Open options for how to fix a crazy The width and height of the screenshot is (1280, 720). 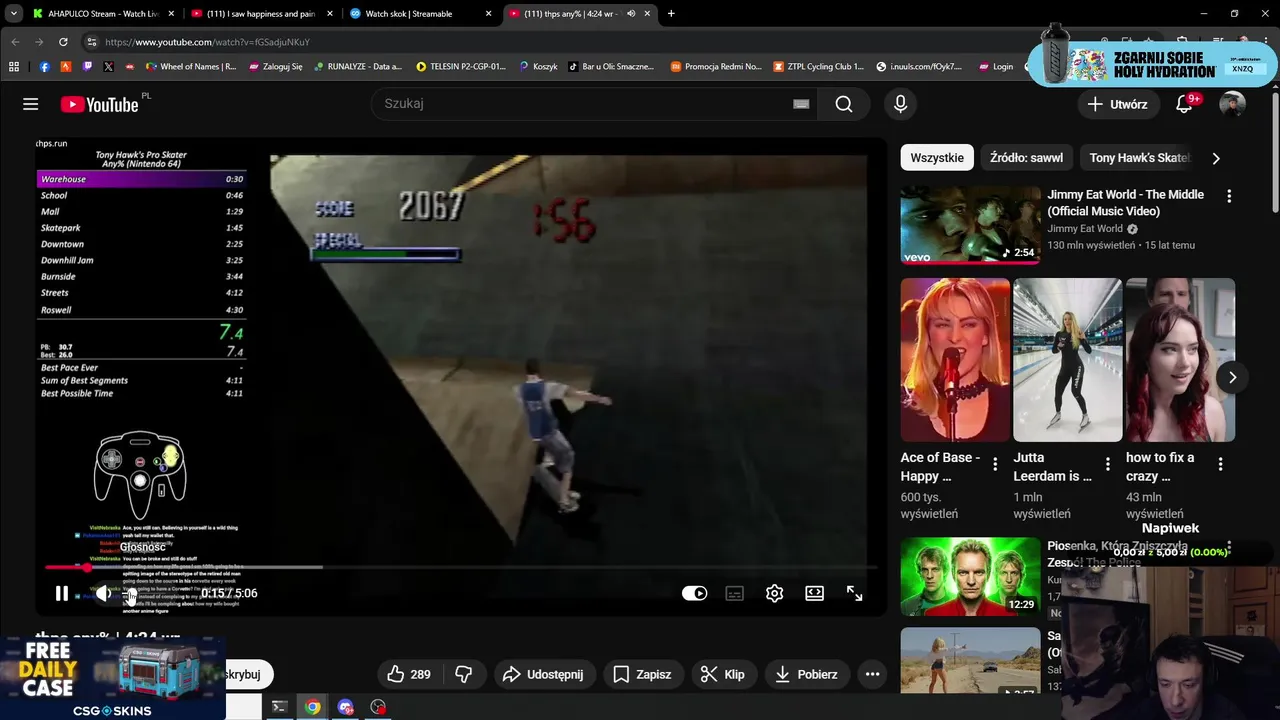pyautogui.click(x=1220, y=464)
